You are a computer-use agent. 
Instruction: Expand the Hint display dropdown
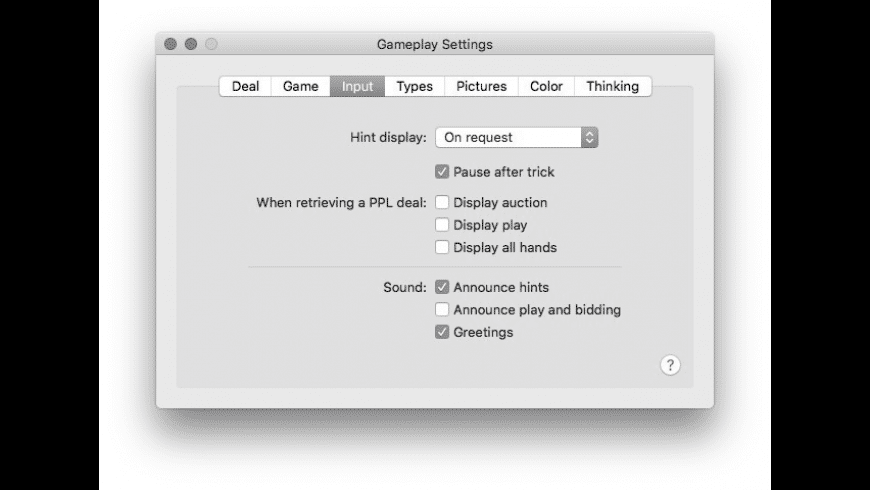(x=516, y=137)
